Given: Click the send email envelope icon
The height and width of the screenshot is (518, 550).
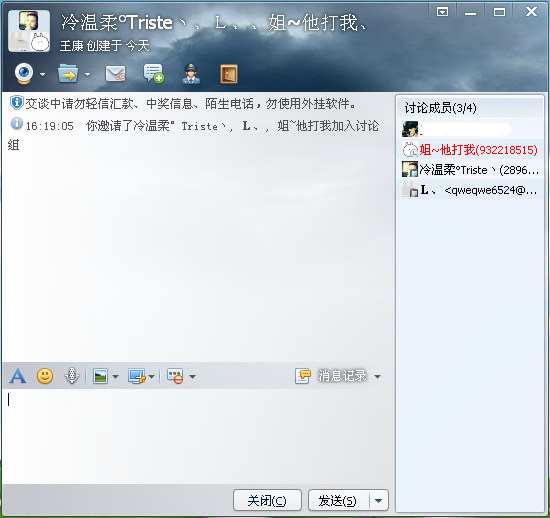Looking at the screenshot, I should [115, 74].
